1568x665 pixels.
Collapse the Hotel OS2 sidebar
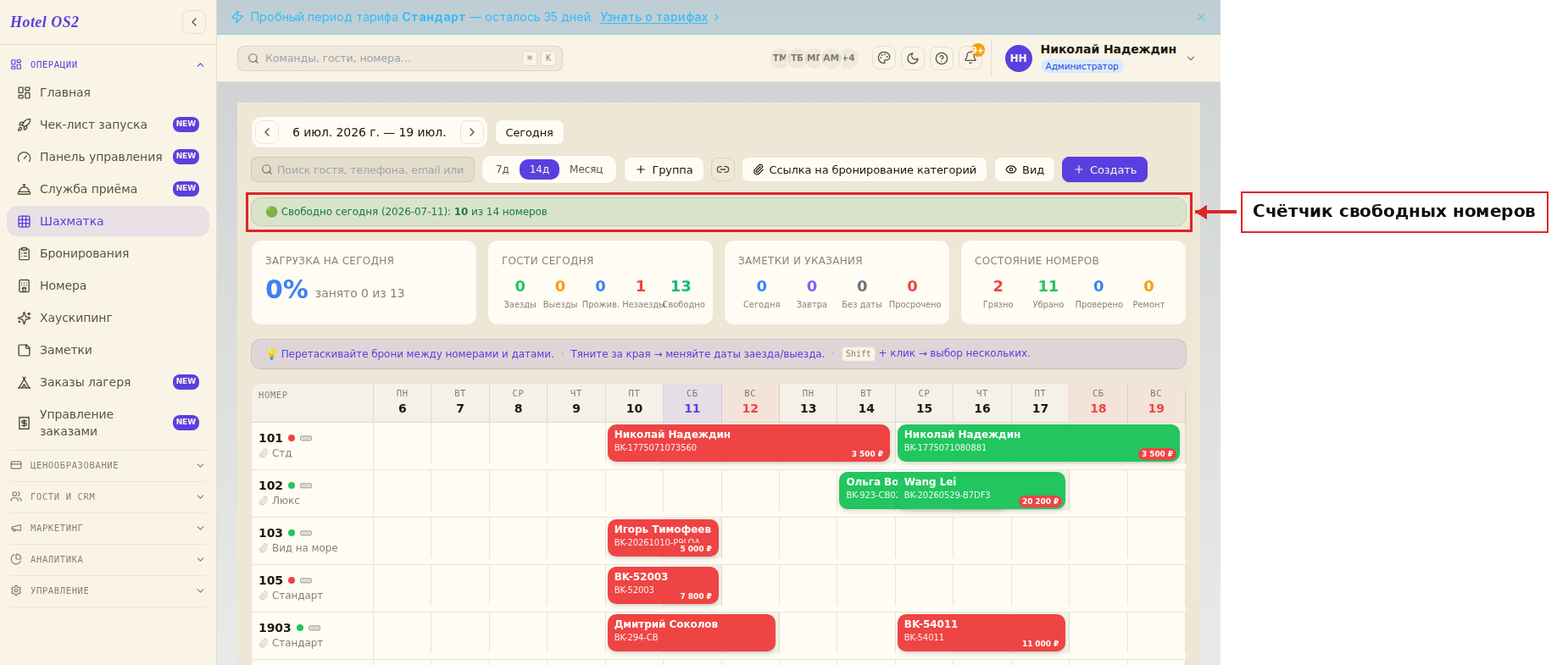click(194, 22)
